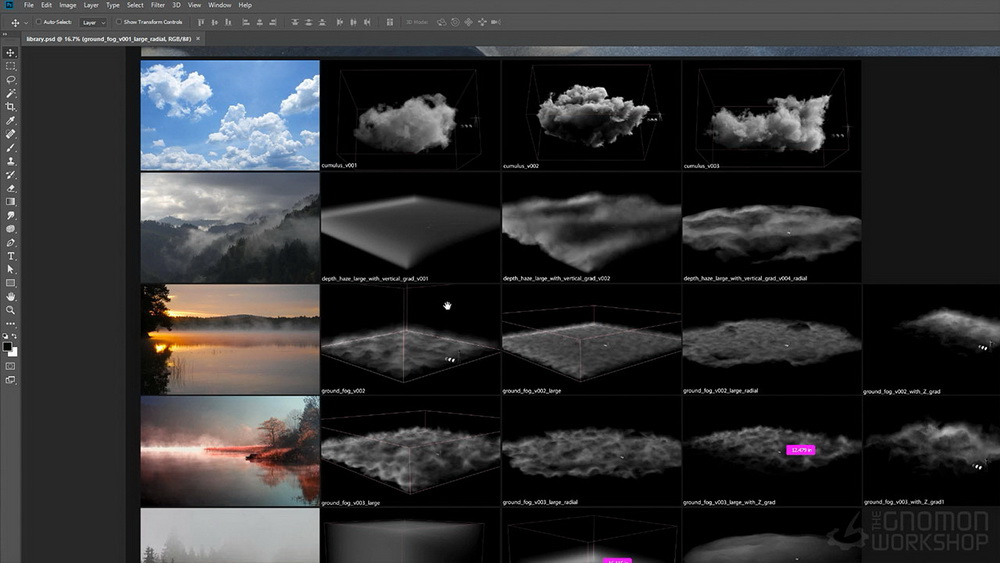Select the Brush tool
The width and height of the screenshot is (1000, 563).
click(x=11, y=148)
